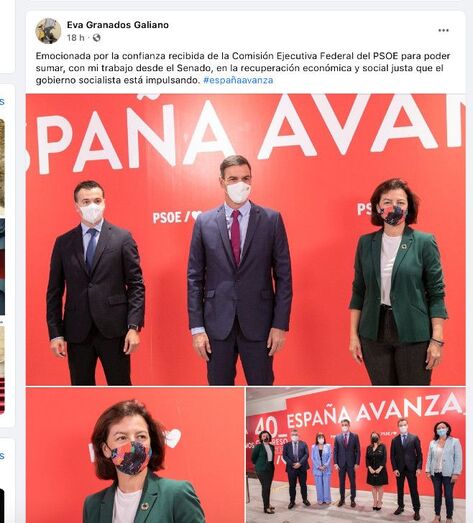The height and width of the screenshot is (523, 473).
Task: Follow the #españaavanza hashtag
Action: coord(238,80)
